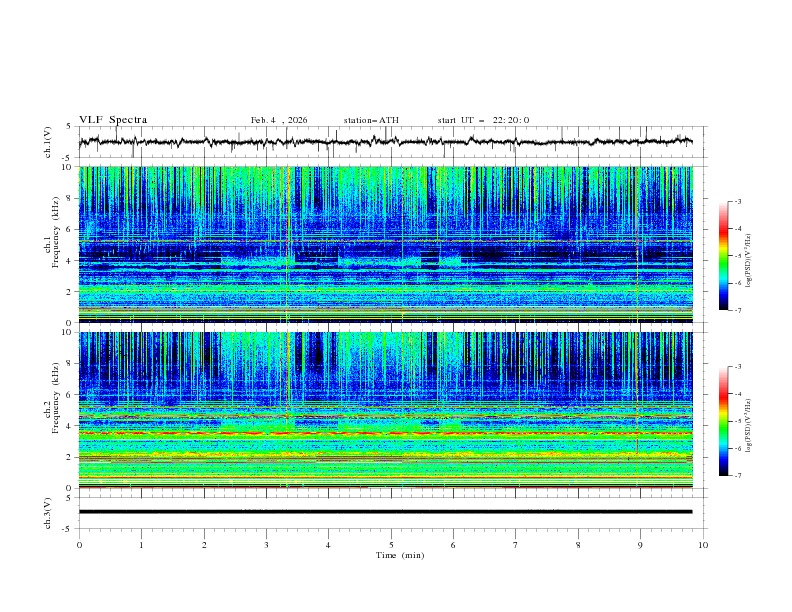Image resolution: width=792 pixels, height=612 pixels.
Task: Click time-axis tick label "8"
Action: tap(578, 545)
